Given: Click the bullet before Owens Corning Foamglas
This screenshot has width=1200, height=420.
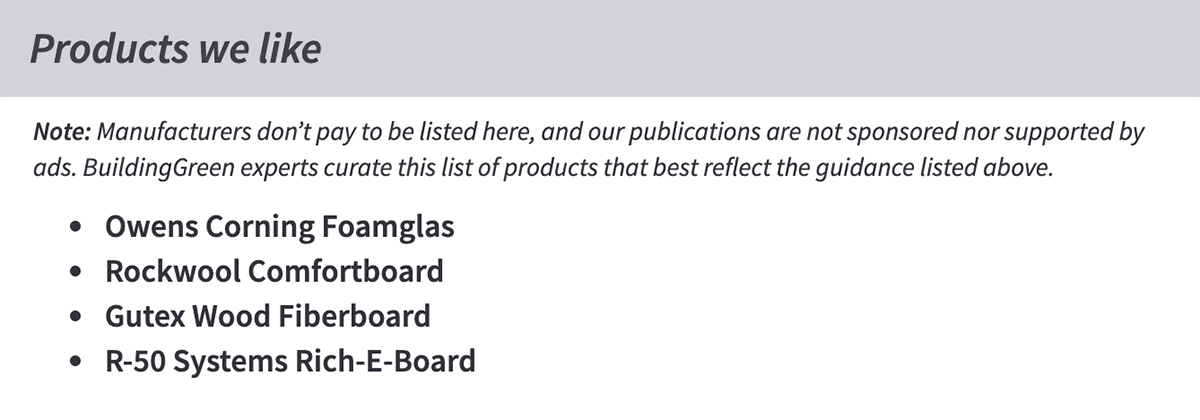Looking at the screenshot, I should coord(77,229).
